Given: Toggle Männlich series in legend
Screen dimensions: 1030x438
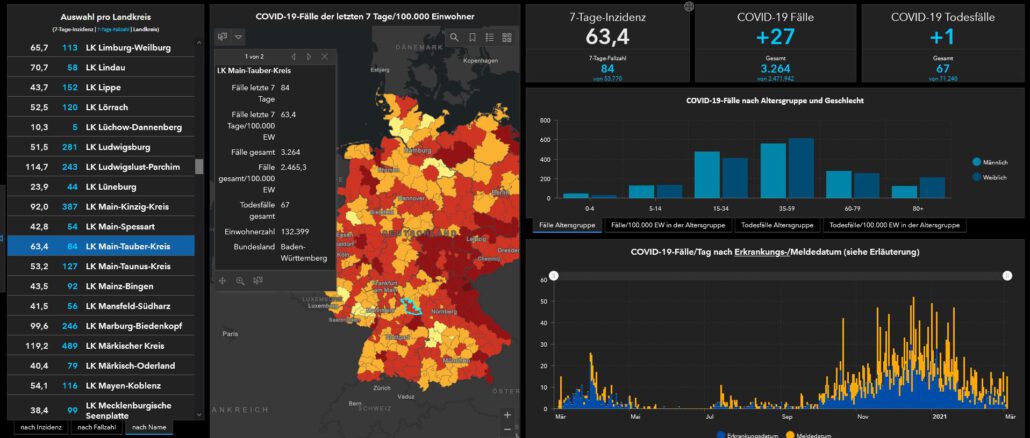Looking at the screenshot, I should [x=989, y=162].
